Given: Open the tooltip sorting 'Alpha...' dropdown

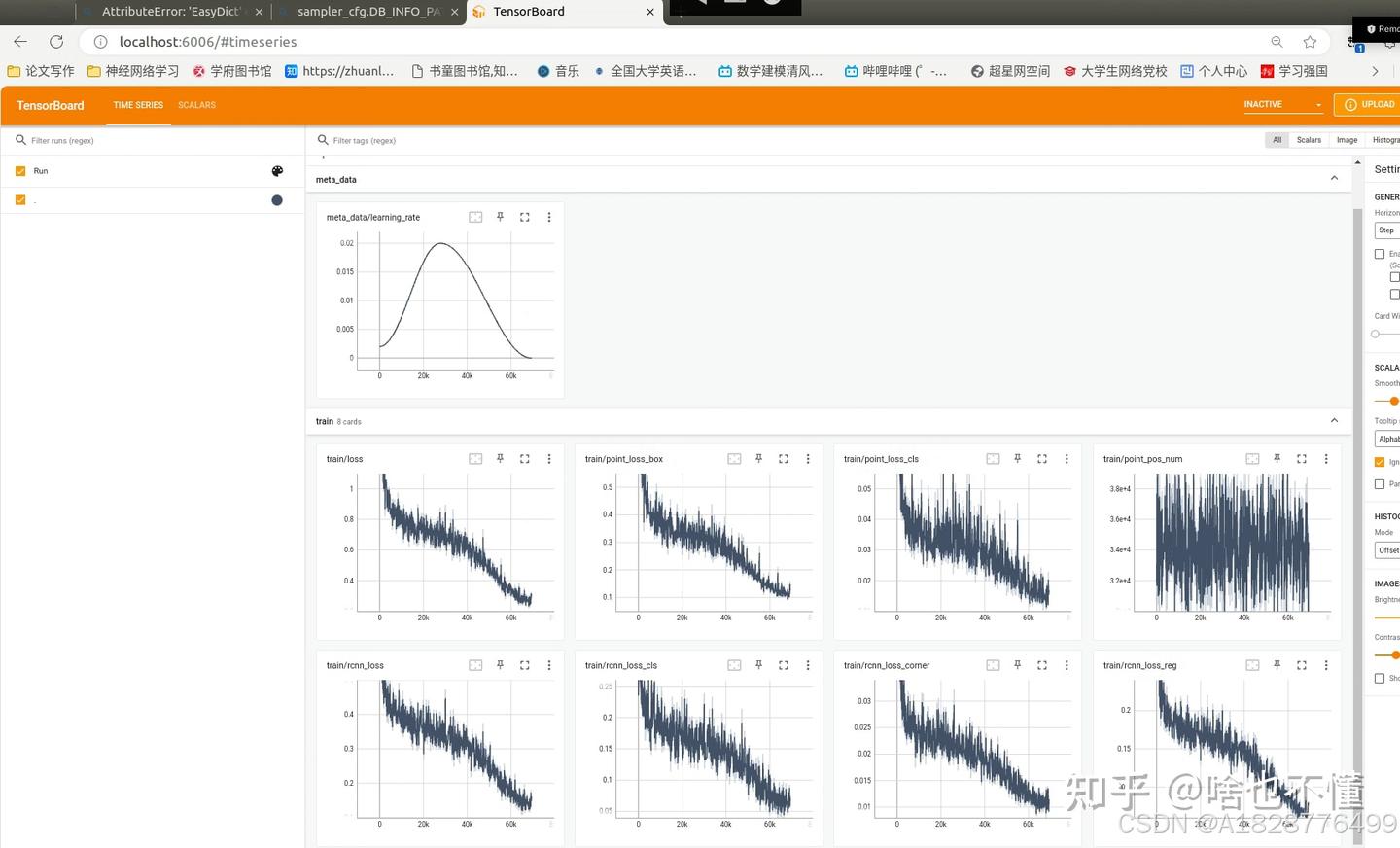Looking at the screenshot, I should (1387, 440).
